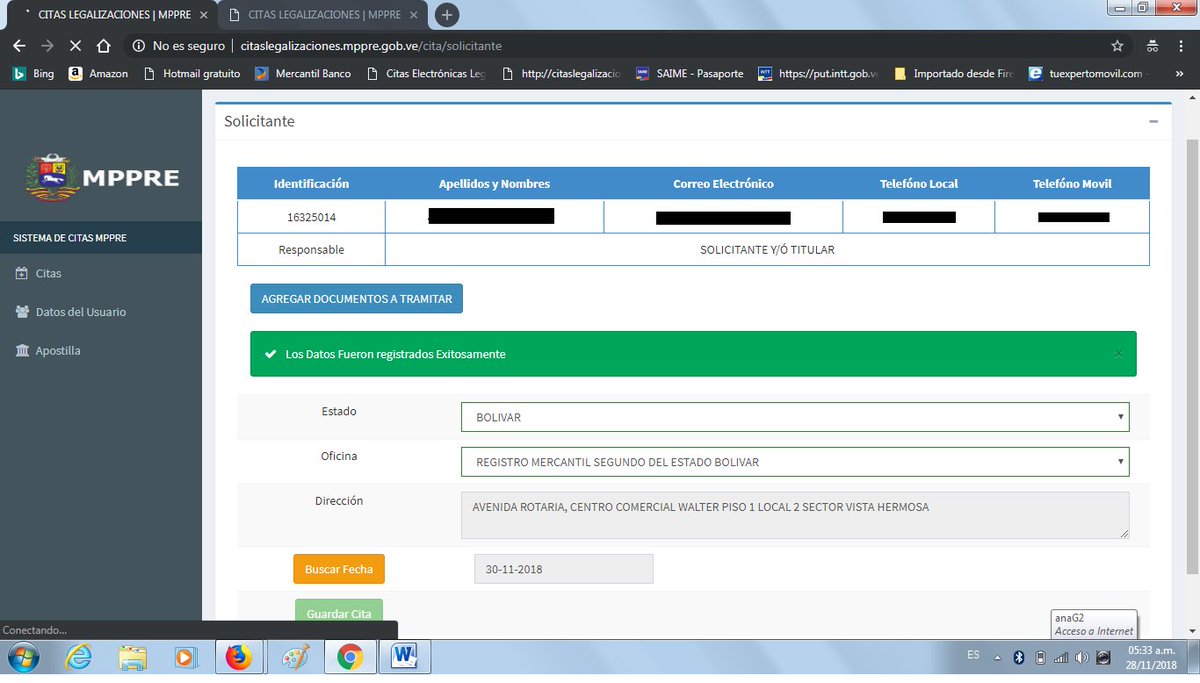Open the Amazon bookmark
The width and height of the screenshot is (1200, 683).
pyautogui.click(x=98, y=73)
